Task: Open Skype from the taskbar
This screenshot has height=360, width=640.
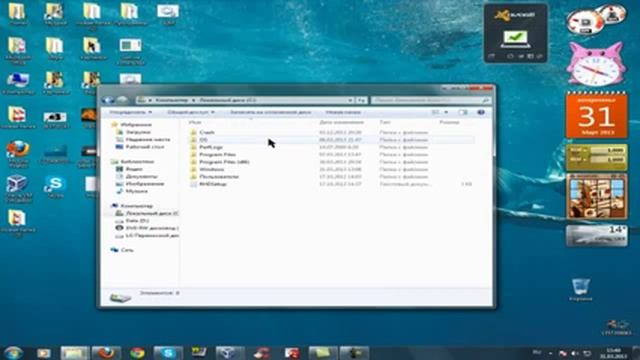Action: tap(168, 353)
